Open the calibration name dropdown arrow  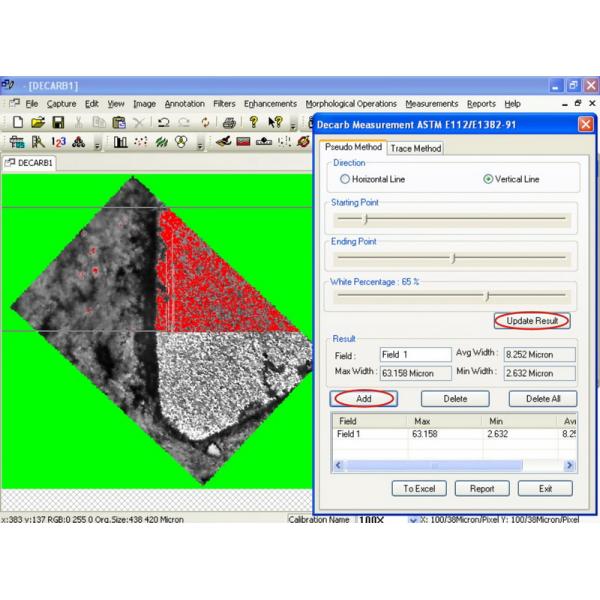point(413,520)
